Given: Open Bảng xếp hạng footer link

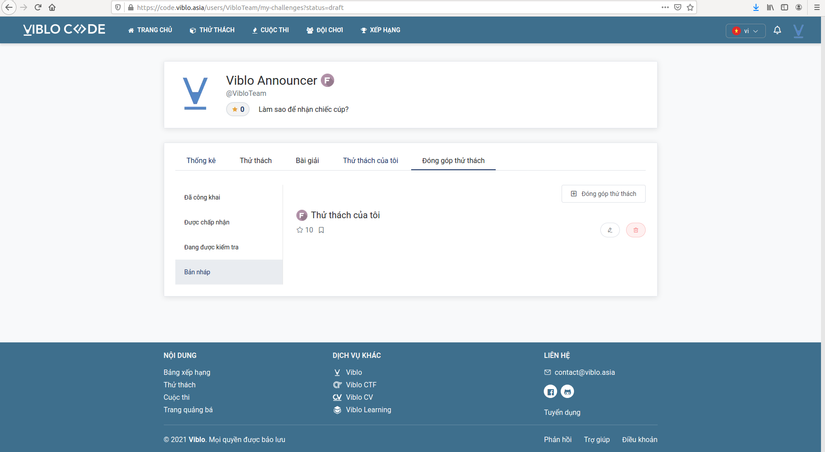Looking at the screenshot, I should point(187,372).
